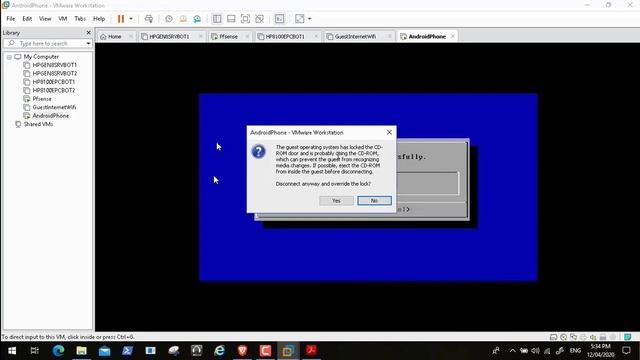Click the stretch guest display icon

point(300,19)
